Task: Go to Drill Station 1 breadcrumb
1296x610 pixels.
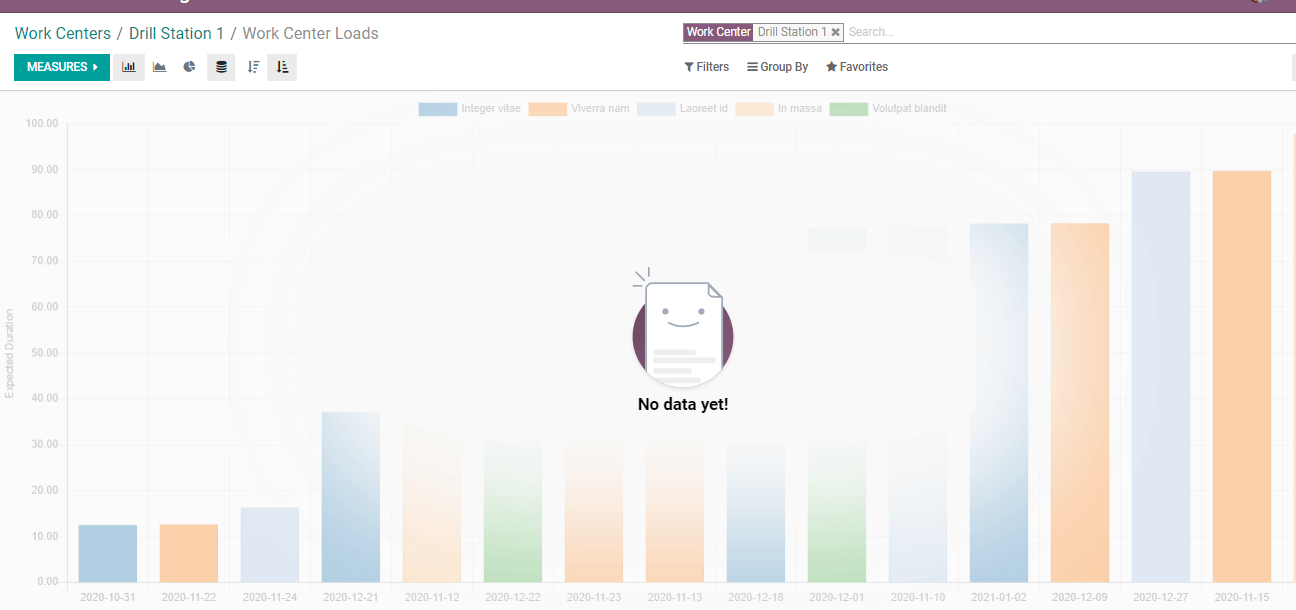Action: pos(177,33)
